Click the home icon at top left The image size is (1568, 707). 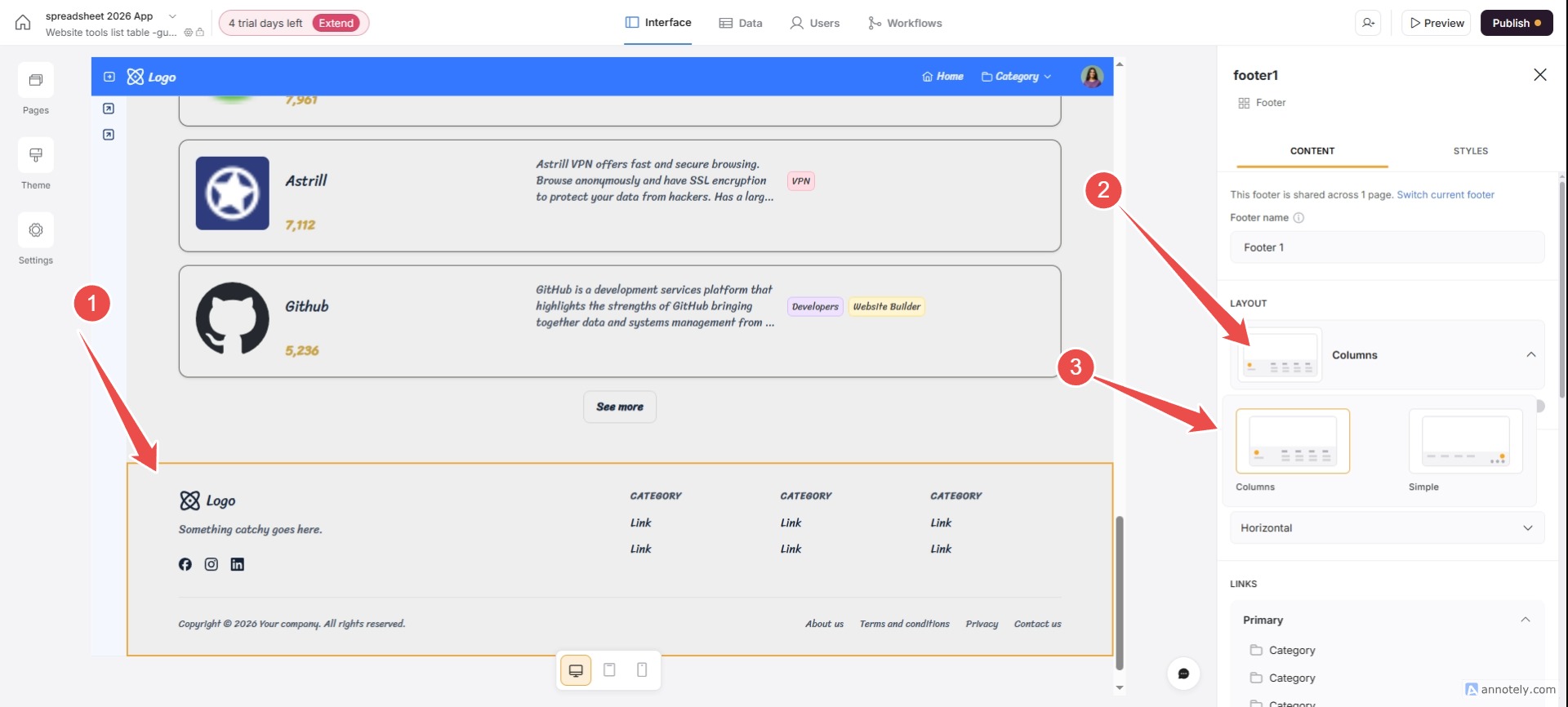click(x=23, y=23)
